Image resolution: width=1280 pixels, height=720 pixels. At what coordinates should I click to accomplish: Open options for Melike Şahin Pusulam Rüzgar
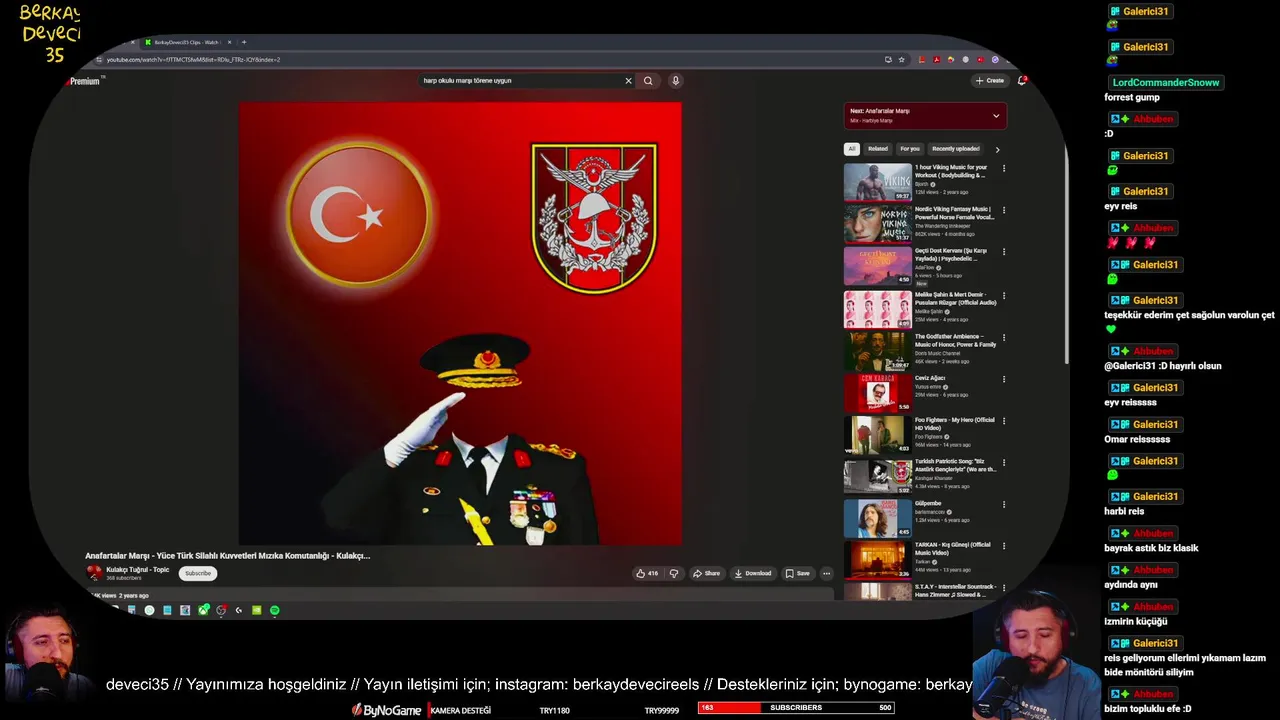[1004, 296]
